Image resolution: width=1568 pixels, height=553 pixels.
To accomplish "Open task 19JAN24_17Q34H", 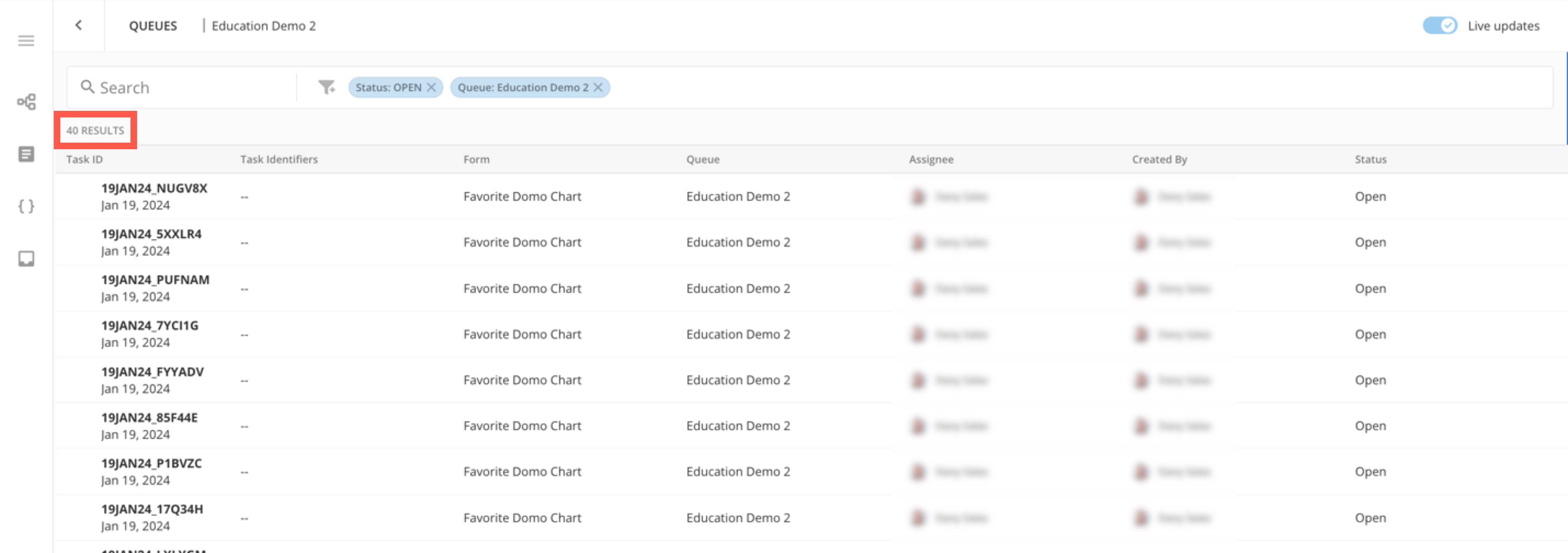I will click(152, 509).
